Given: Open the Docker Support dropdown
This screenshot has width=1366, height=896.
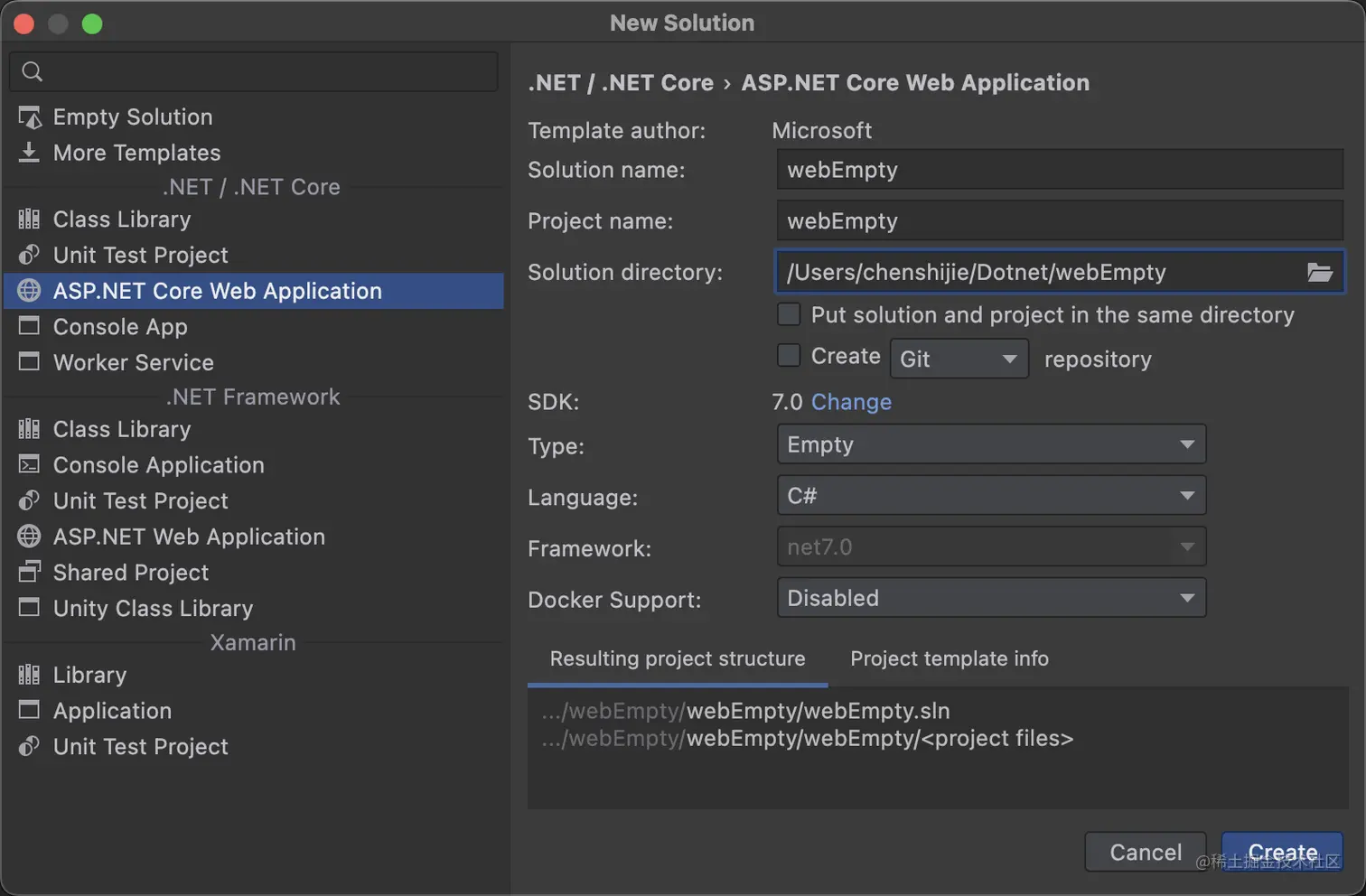Looking at the screenshot, I should (991, 598).
